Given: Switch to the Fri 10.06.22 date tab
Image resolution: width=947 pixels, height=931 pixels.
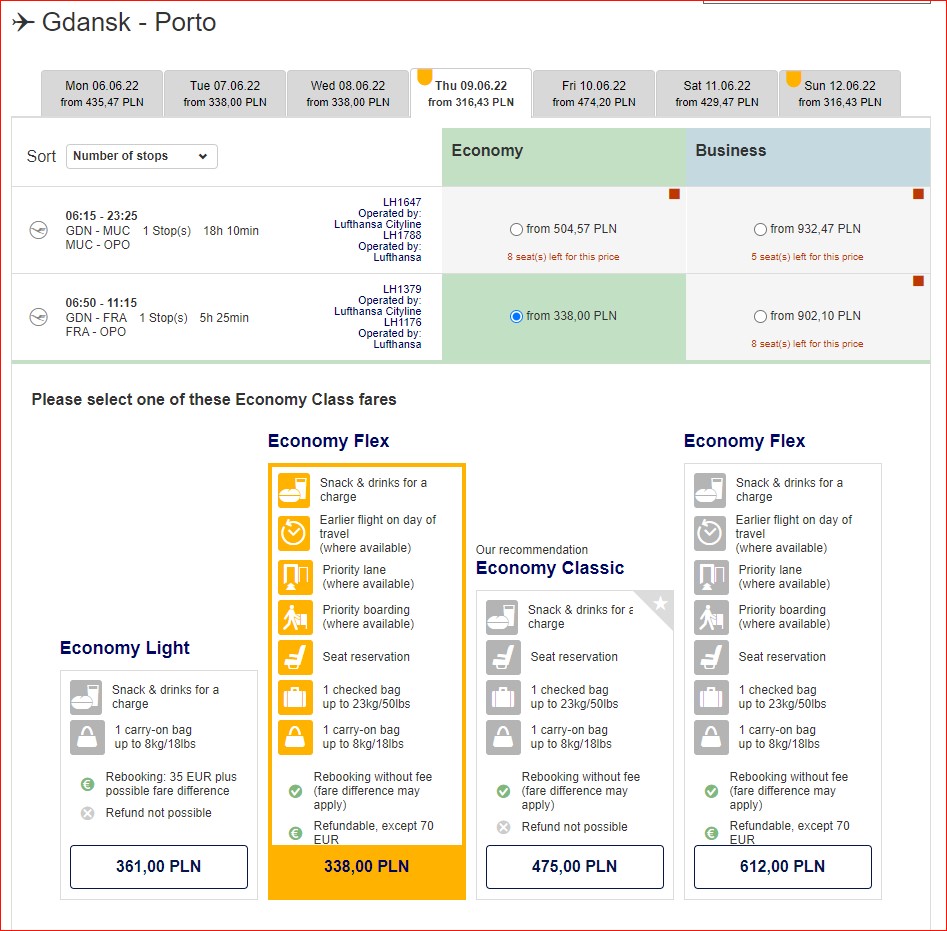Looking at the screenshot, I should (594, 94).
